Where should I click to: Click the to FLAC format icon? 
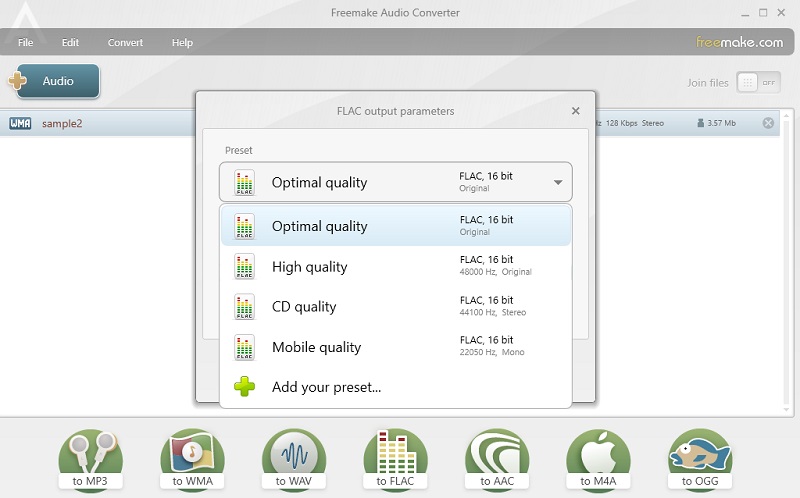click(x=395, y=461)
